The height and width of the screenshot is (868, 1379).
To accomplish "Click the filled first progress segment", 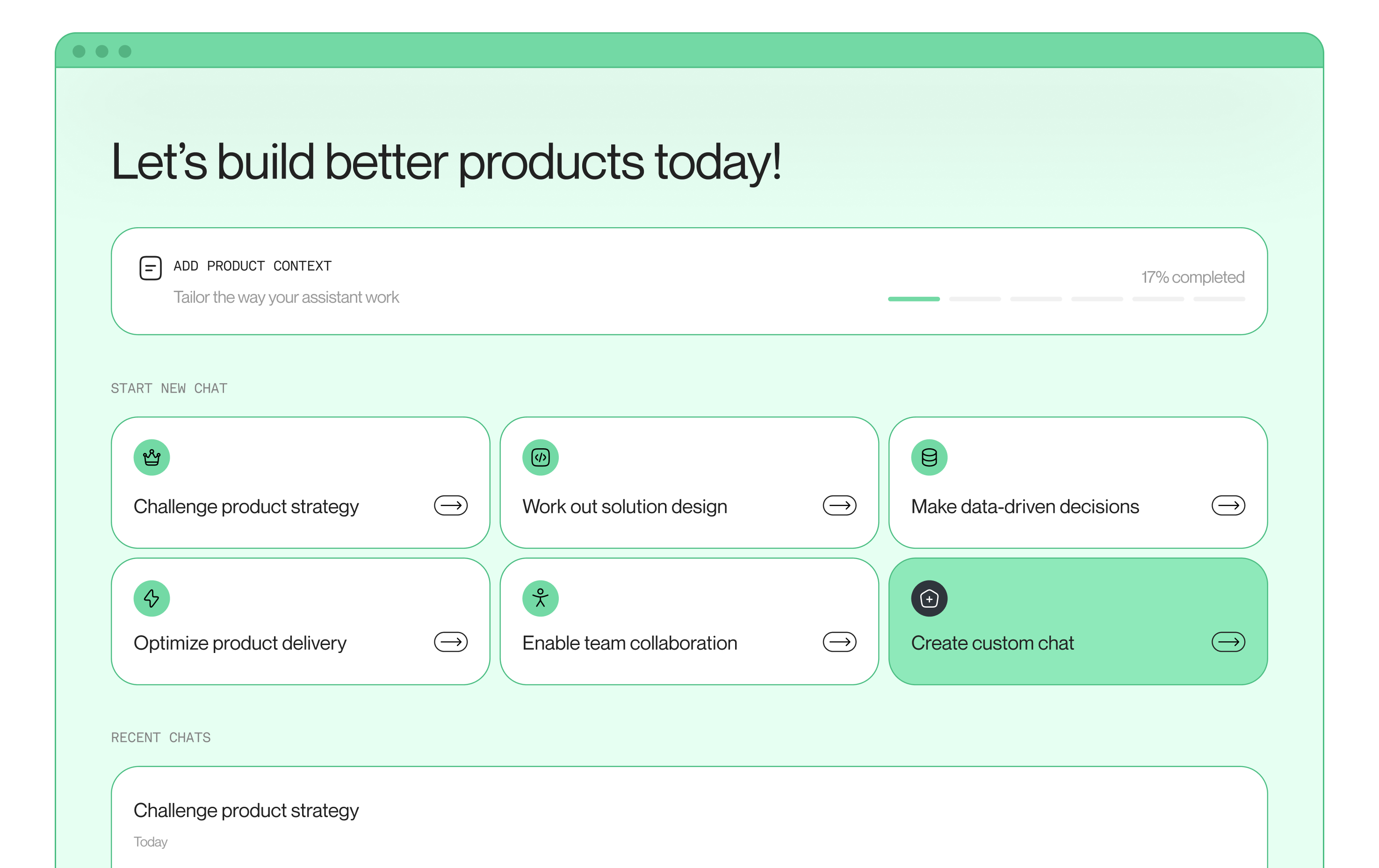I will click(914, 299).
